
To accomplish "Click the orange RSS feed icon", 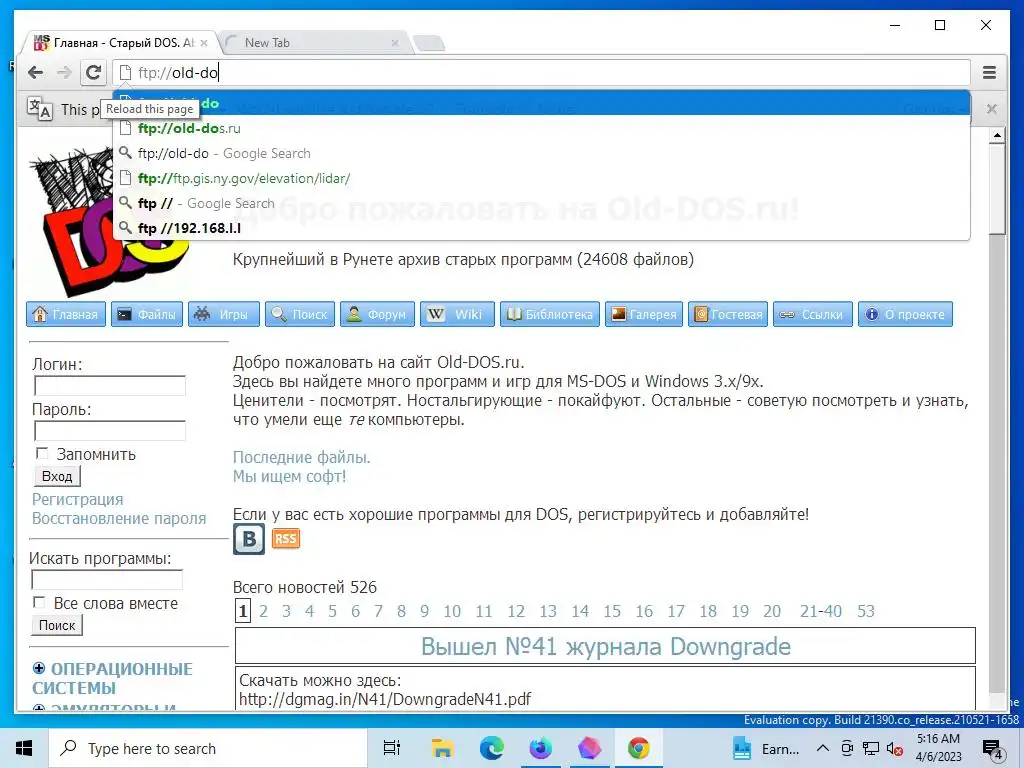I will pyautogui.click(x=285, y=538).
